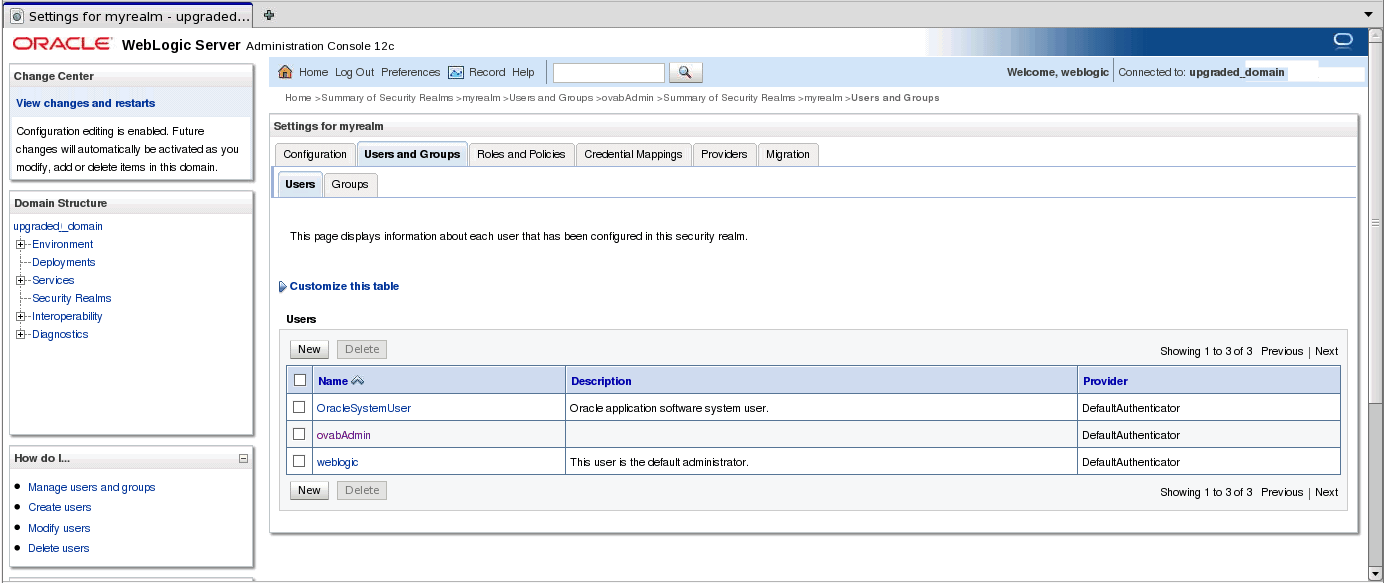This screenshot has height=583, width=1384.
Task: Open a new browser tab with plus icon
Action: click(269, 15)
